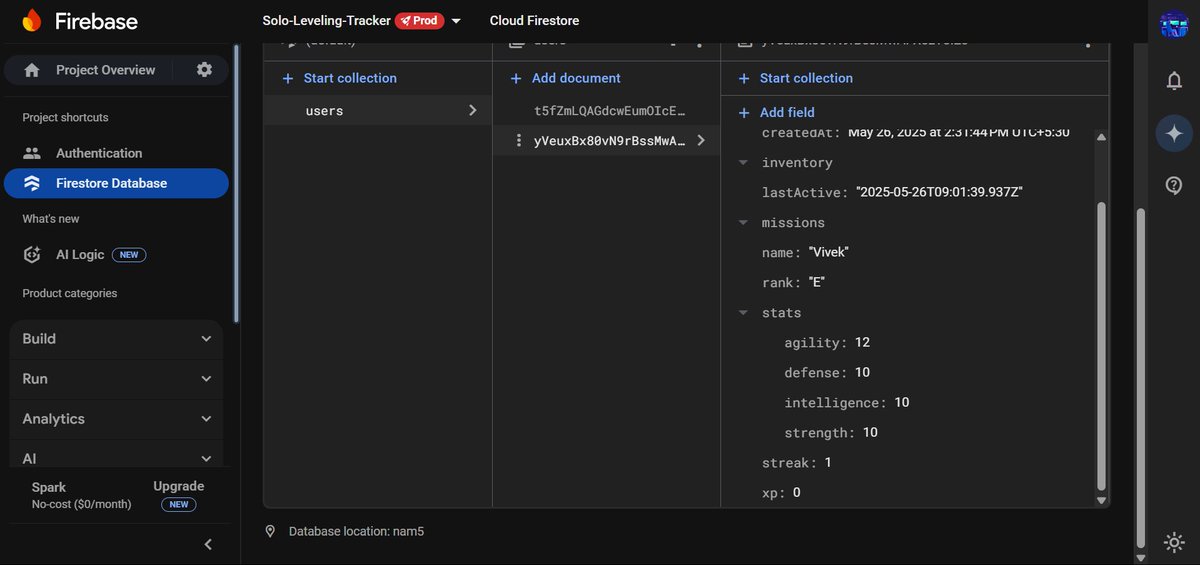Viewport: 1200px width, 565px height.
Task: Click the Firestore Database icon
Action: point(32,183)
